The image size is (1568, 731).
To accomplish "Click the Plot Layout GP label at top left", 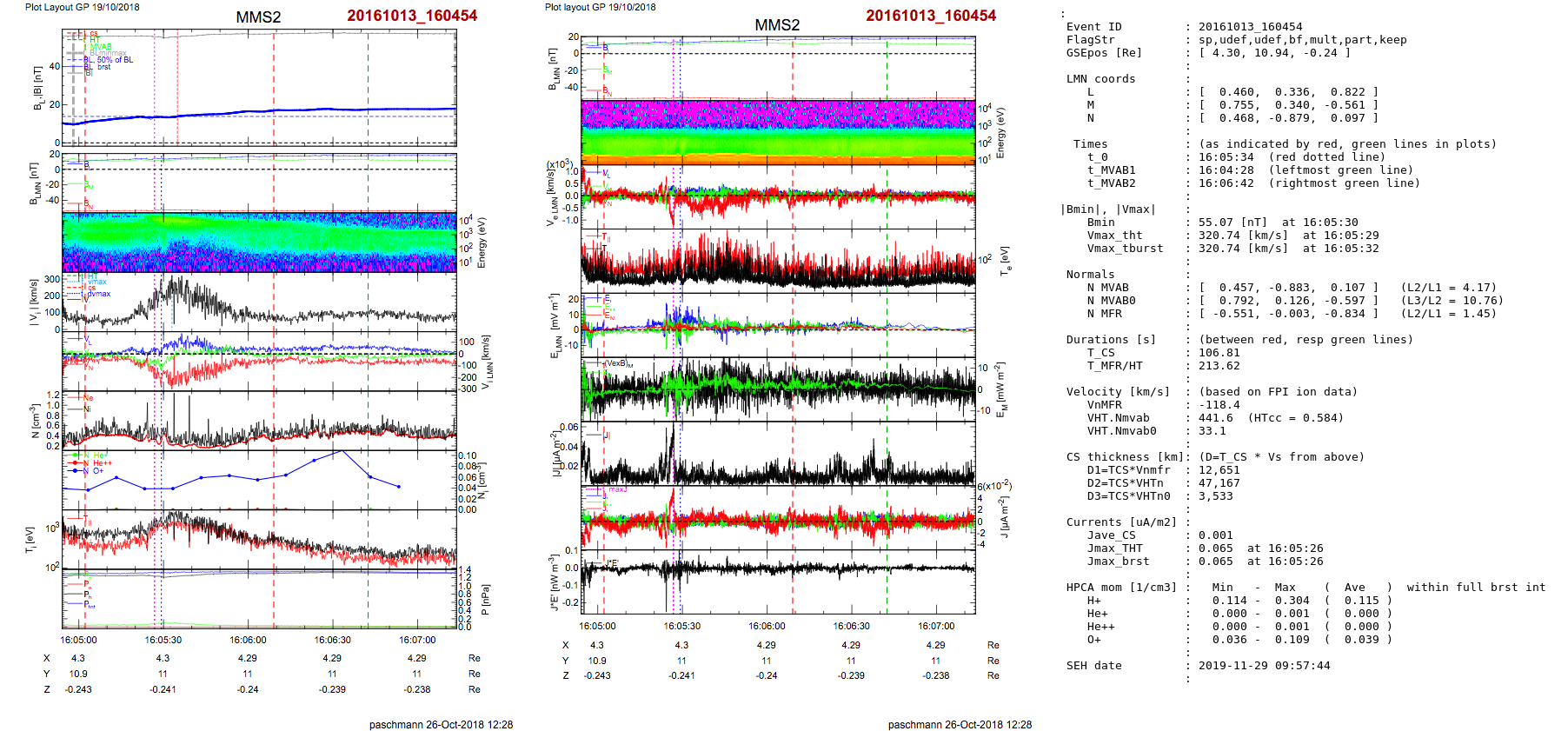I will [x=82, y=7].
